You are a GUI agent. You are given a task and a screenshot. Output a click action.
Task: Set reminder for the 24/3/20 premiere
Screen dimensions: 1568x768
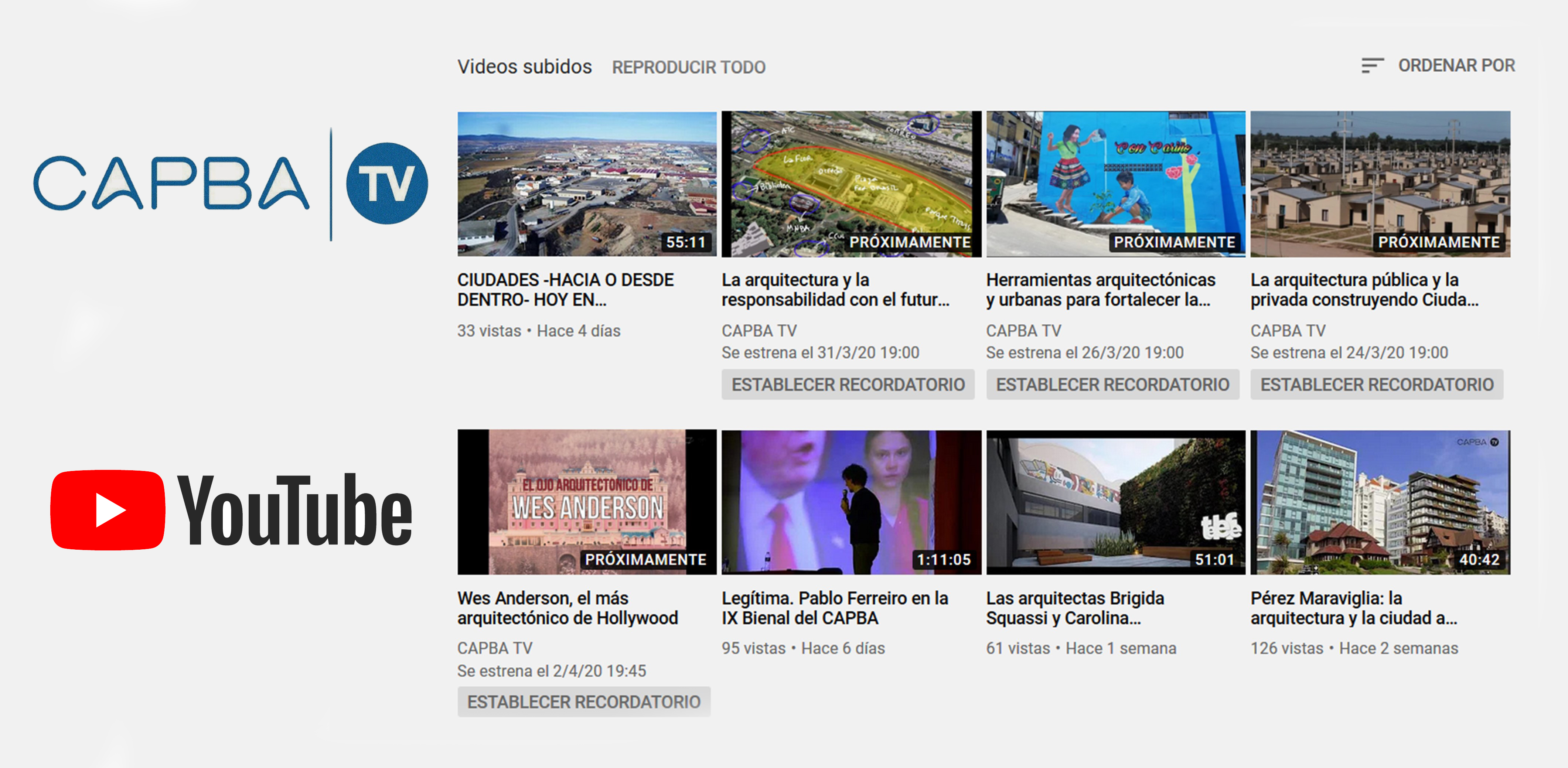point(1377,385)
